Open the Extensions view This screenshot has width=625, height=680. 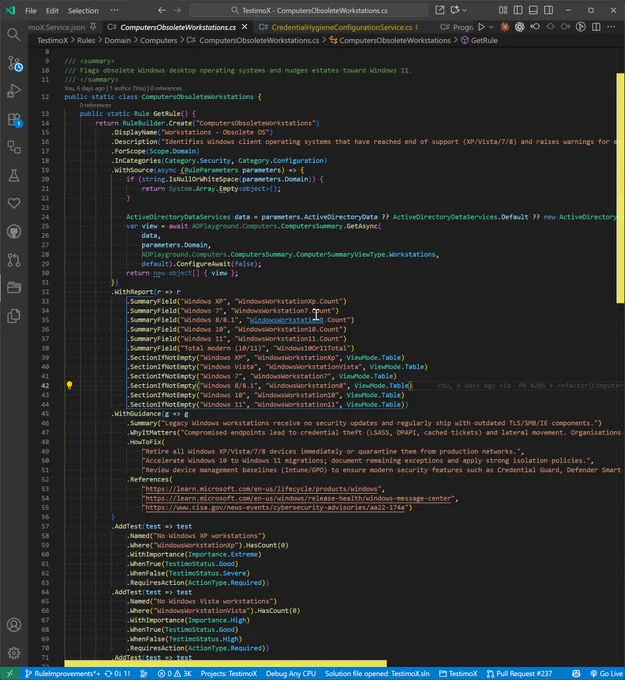click(15, 120)
